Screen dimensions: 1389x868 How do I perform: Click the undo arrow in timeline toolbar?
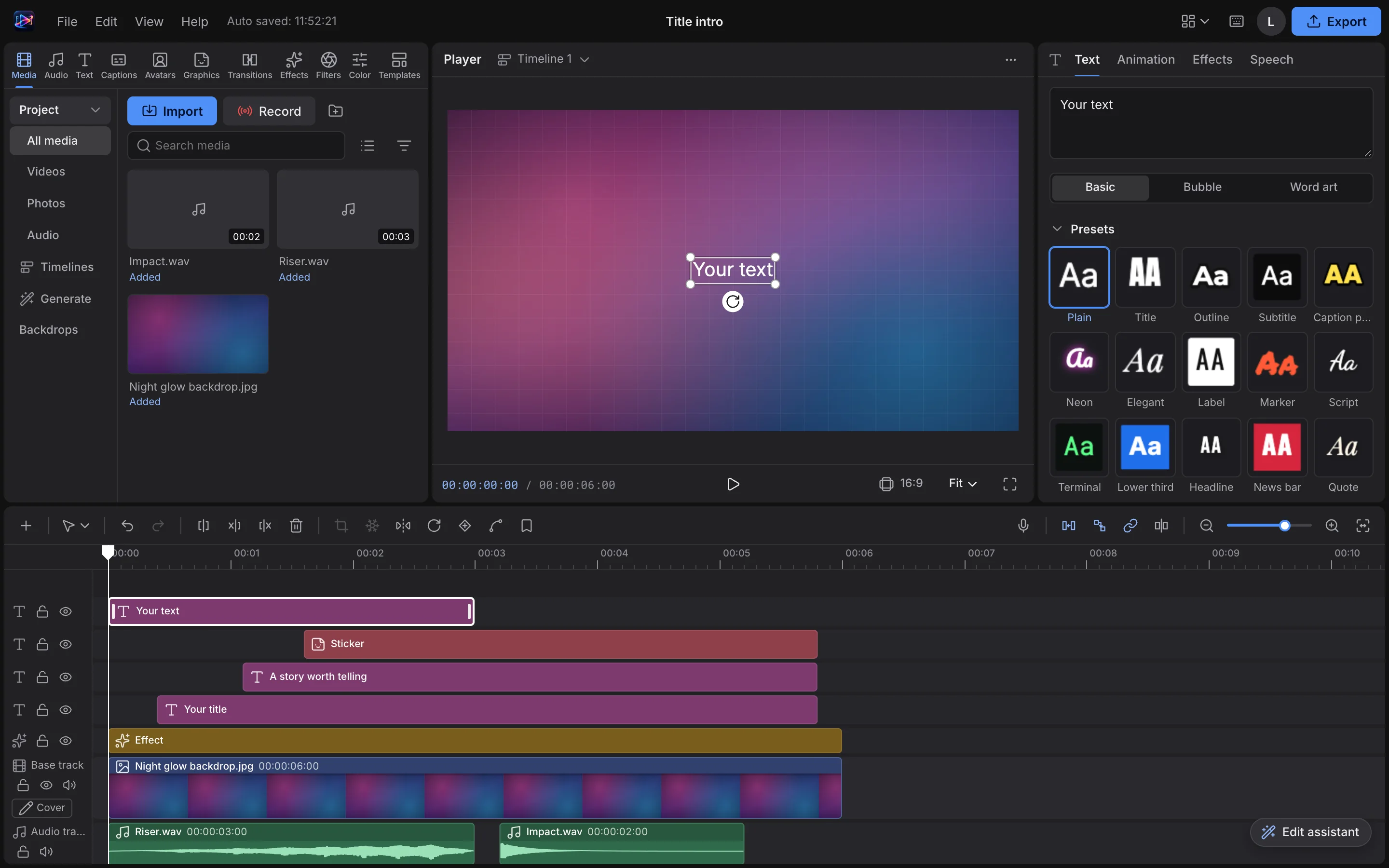(x=127, y=525)
